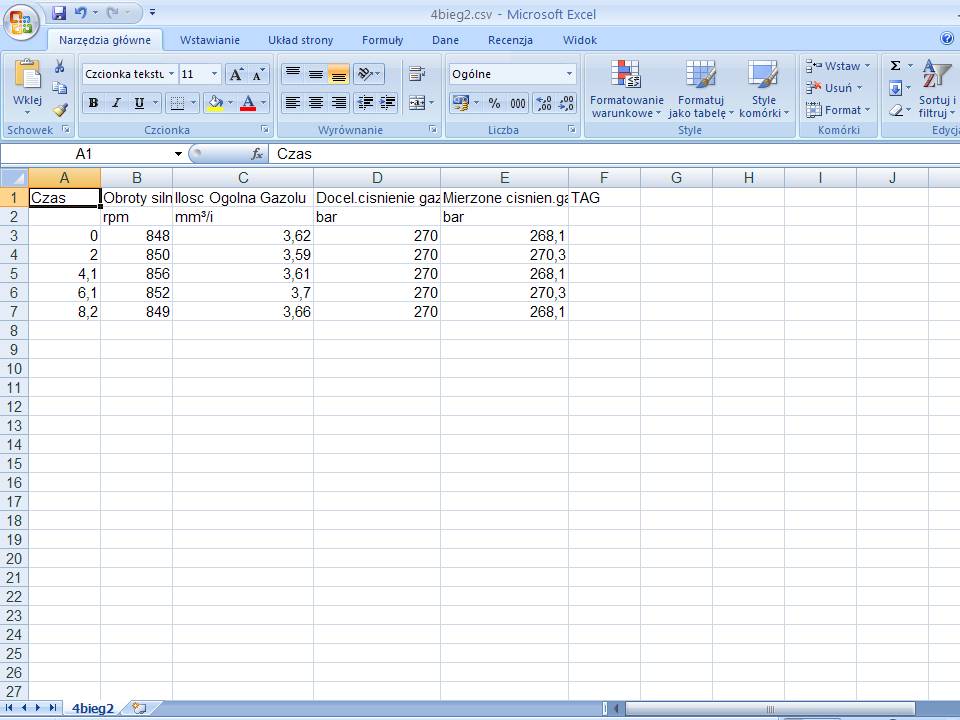This screenshot has width=960, height=720.
Task: Expand the Ogólne number format dropdown
Action: [569, 74]
